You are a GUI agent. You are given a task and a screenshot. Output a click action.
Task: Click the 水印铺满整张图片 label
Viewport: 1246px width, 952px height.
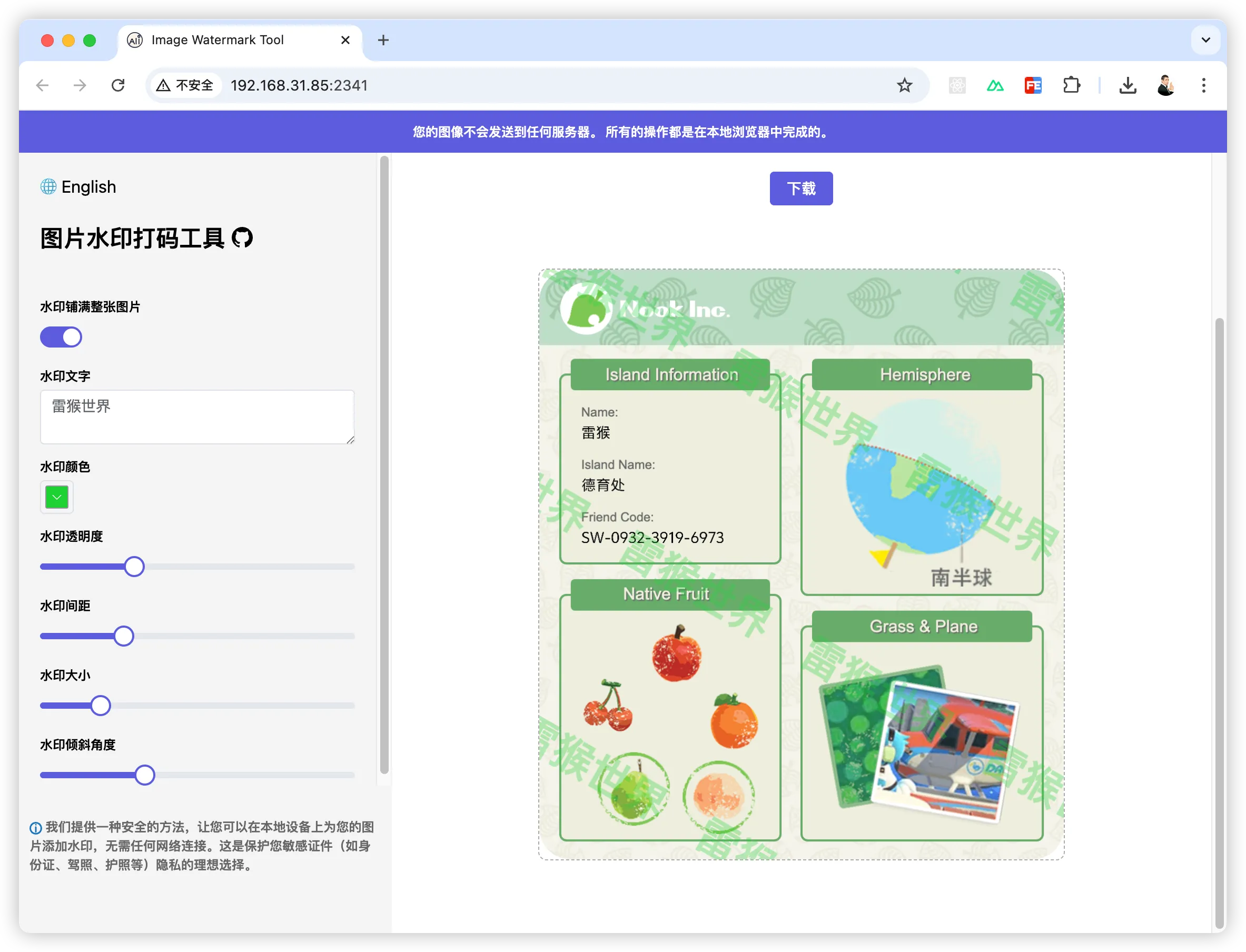click(90, 306)
